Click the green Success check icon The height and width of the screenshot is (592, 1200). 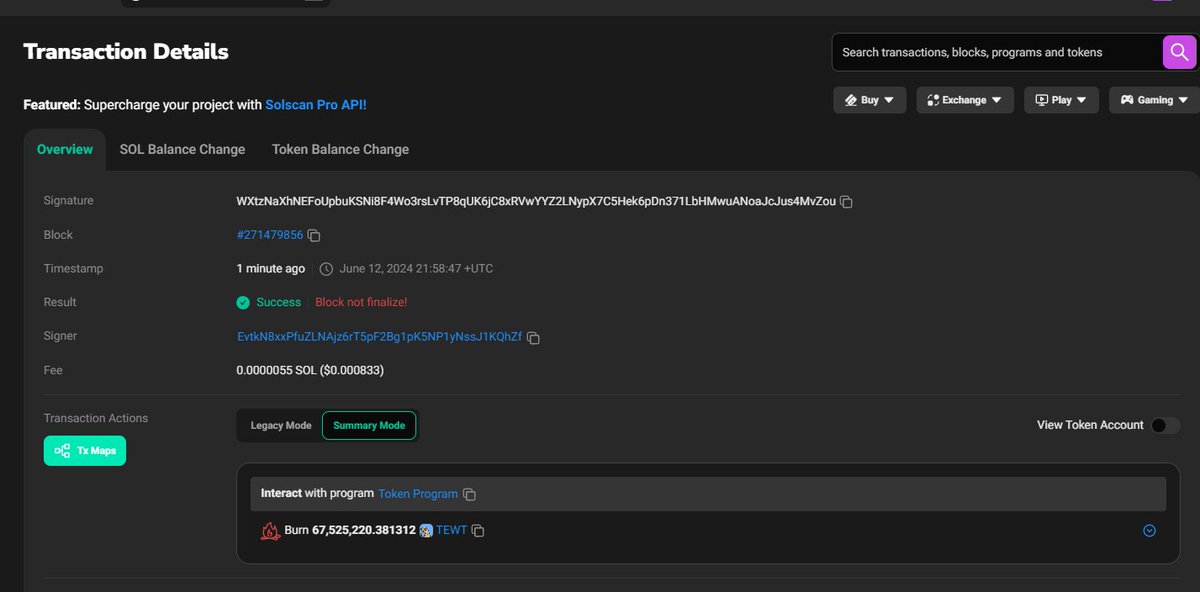pyautogui.click(x=243, y=302)
